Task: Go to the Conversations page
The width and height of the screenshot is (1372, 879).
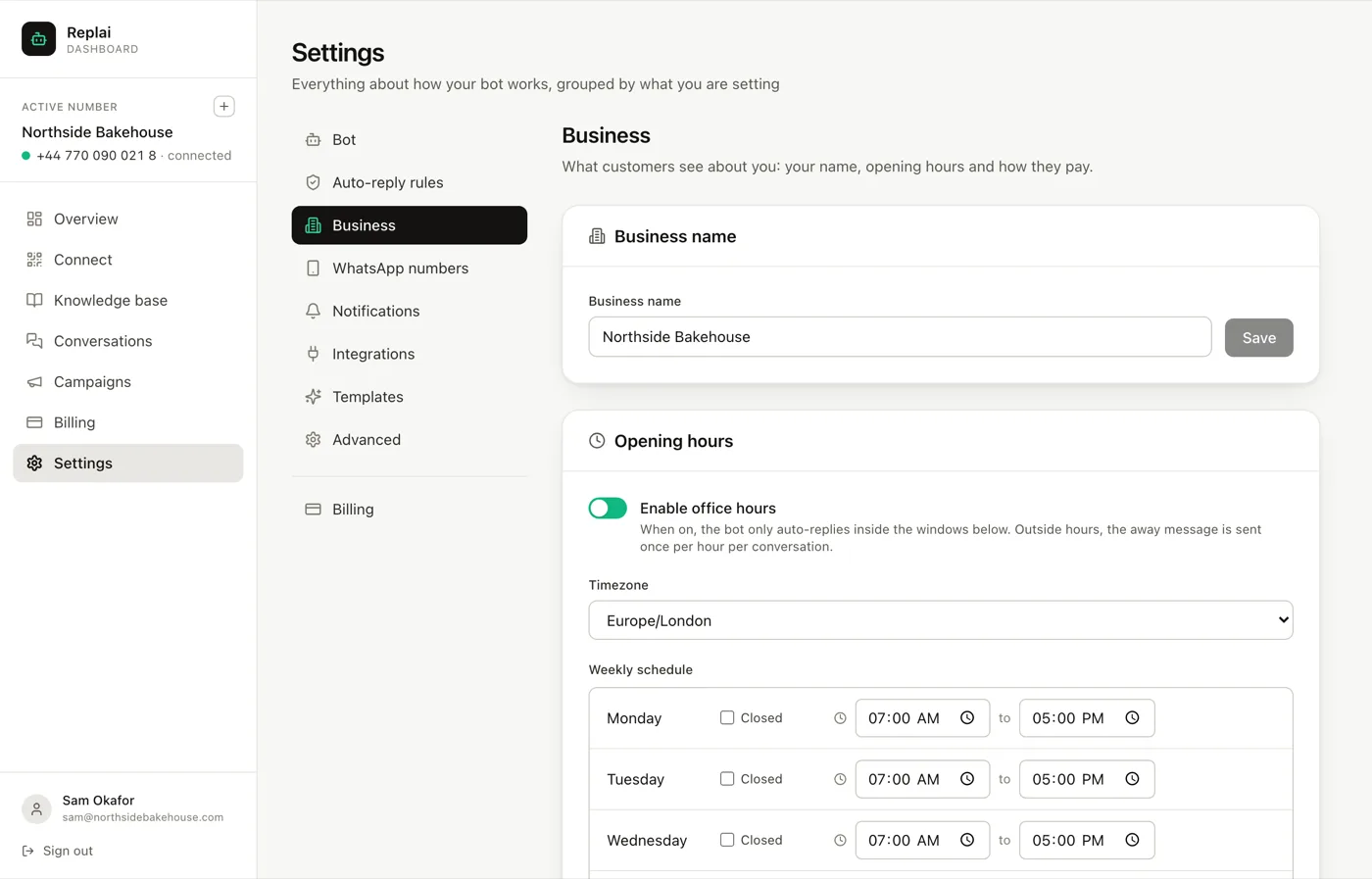Action: point(128,341)
